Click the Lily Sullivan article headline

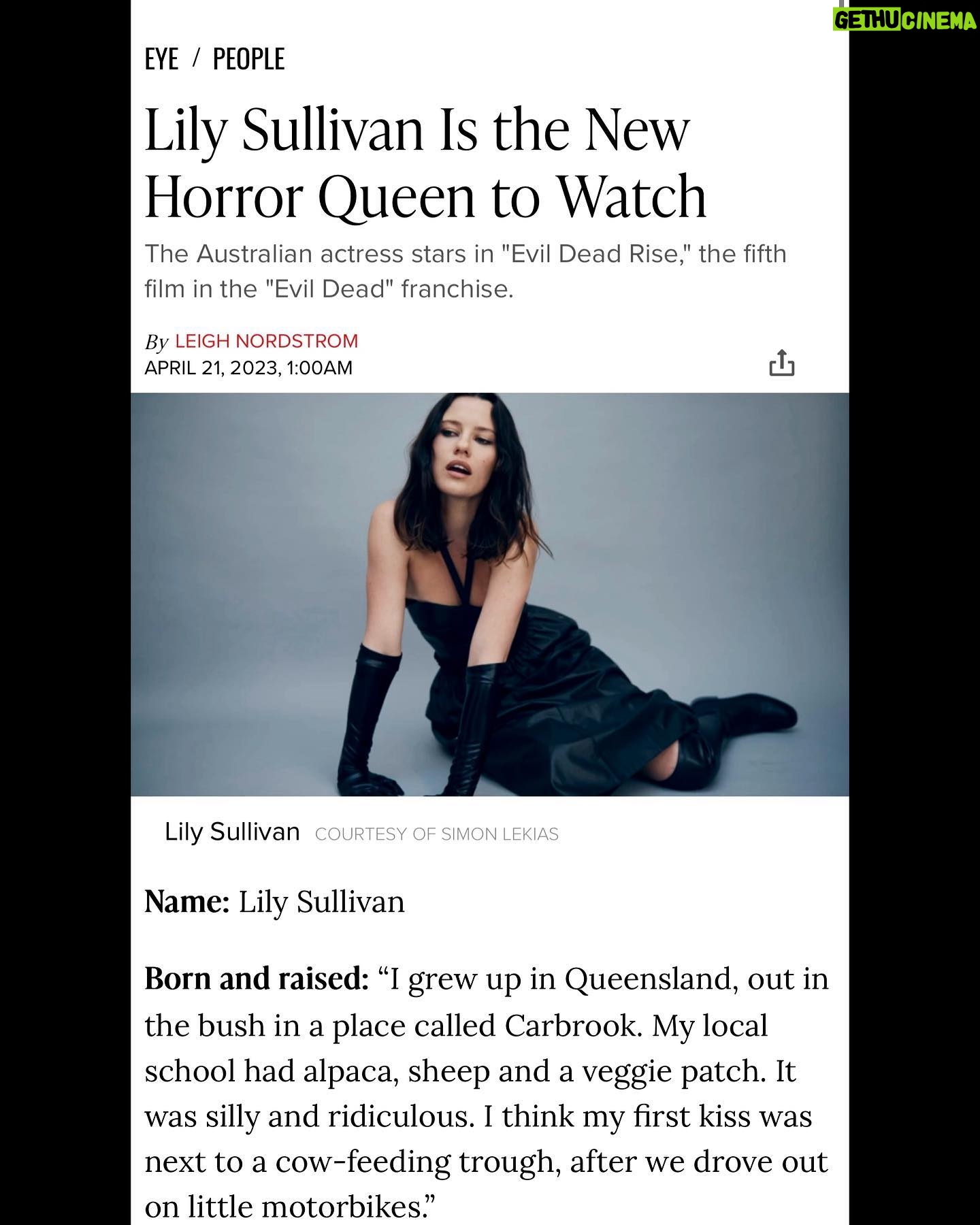coord(425,163)
